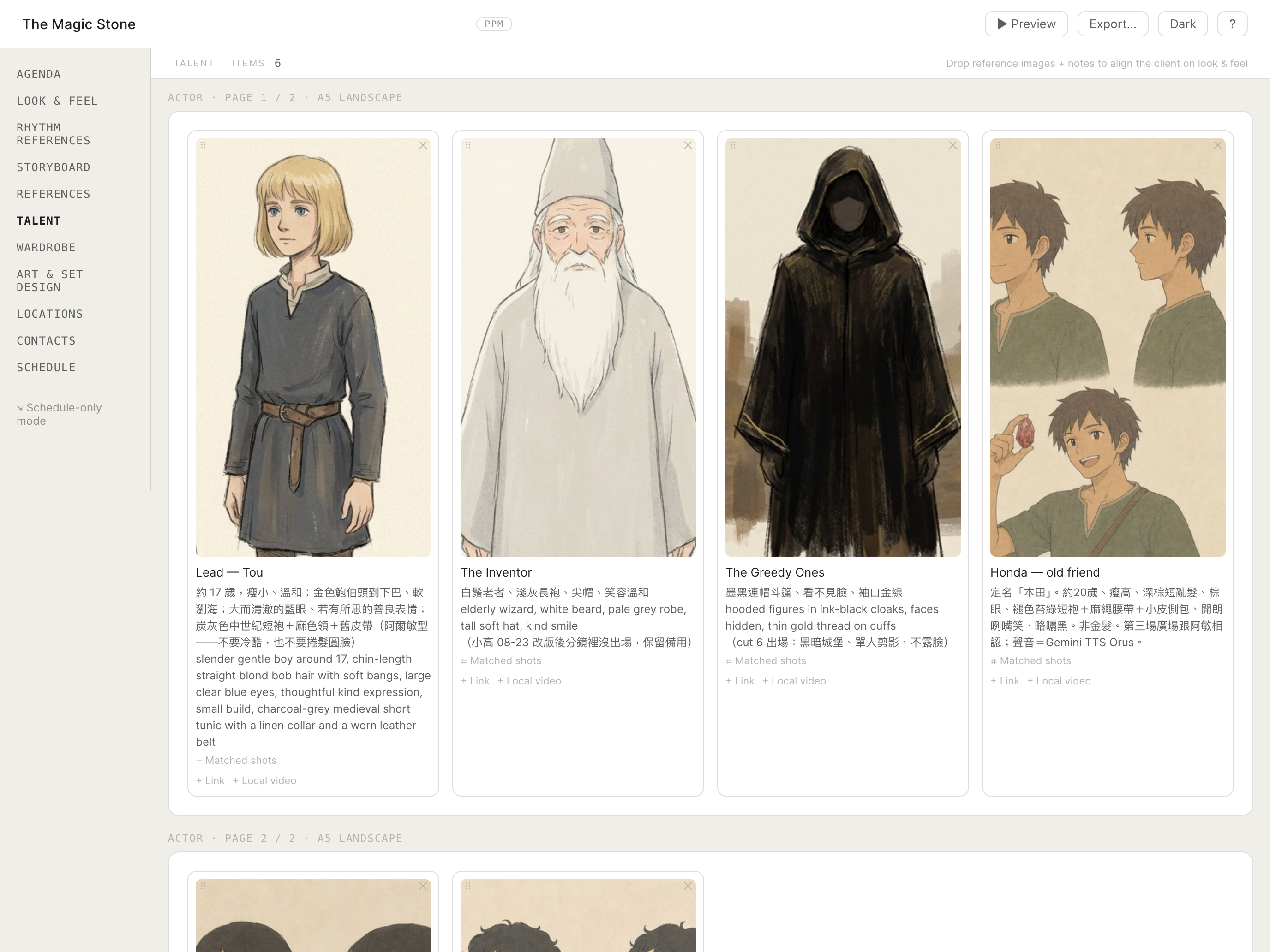Grab the drag handle on The Greedy Ones card
Image resolution: width=1270 pixels, height=952 pixels.
pos(733,146)
